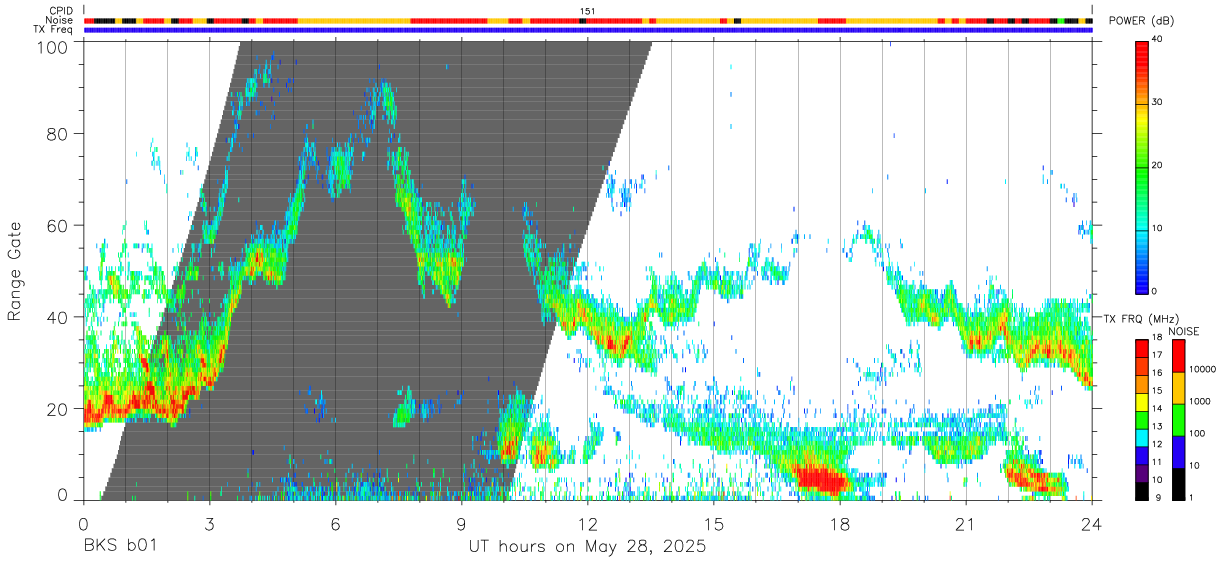Click the strong red echo near hour 17-18
The image size is (1228, 567).
click(x=820, y=478)
